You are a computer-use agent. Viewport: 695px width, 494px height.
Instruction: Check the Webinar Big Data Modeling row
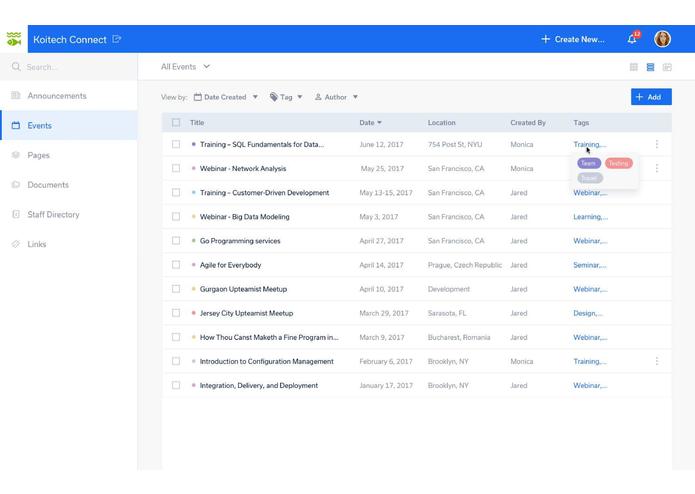176,216
